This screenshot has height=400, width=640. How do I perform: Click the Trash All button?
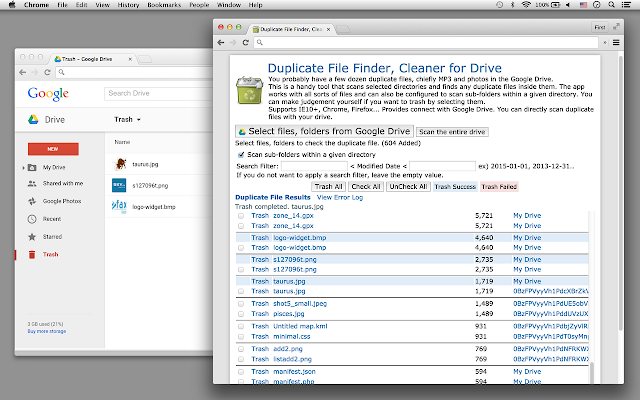[328, 187]
